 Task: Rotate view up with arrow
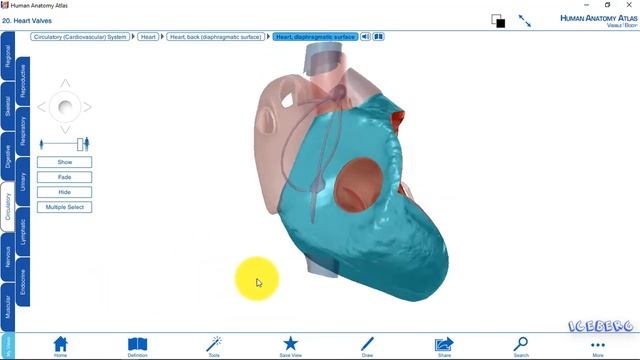click(x=65, y=84)
